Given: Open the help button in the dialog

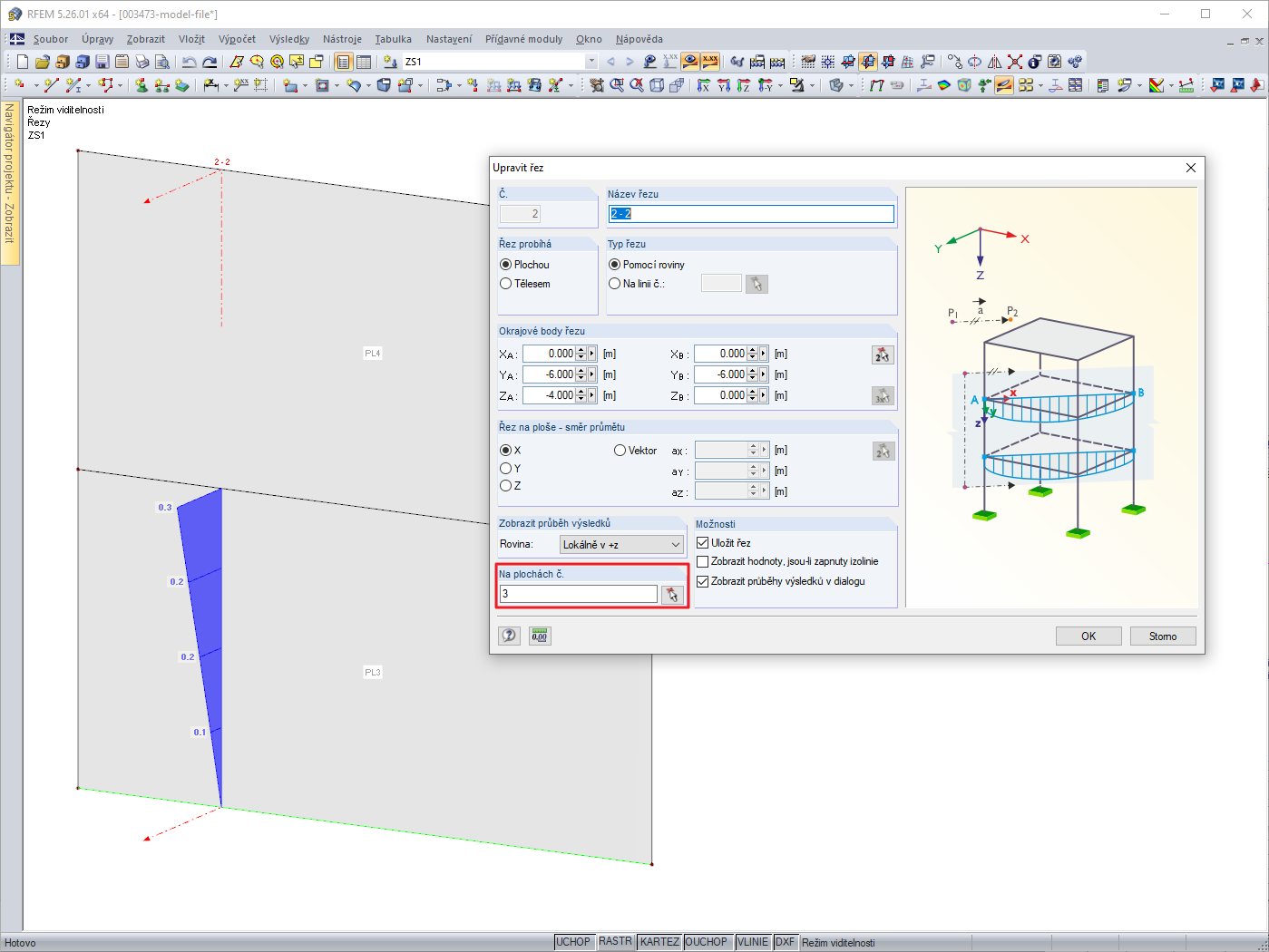Looking at the screenshot, I should (510, 636).
